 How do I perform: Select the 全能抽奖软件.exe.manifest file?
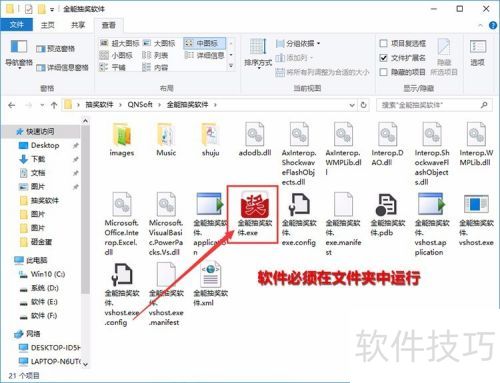tap(343, 224)
